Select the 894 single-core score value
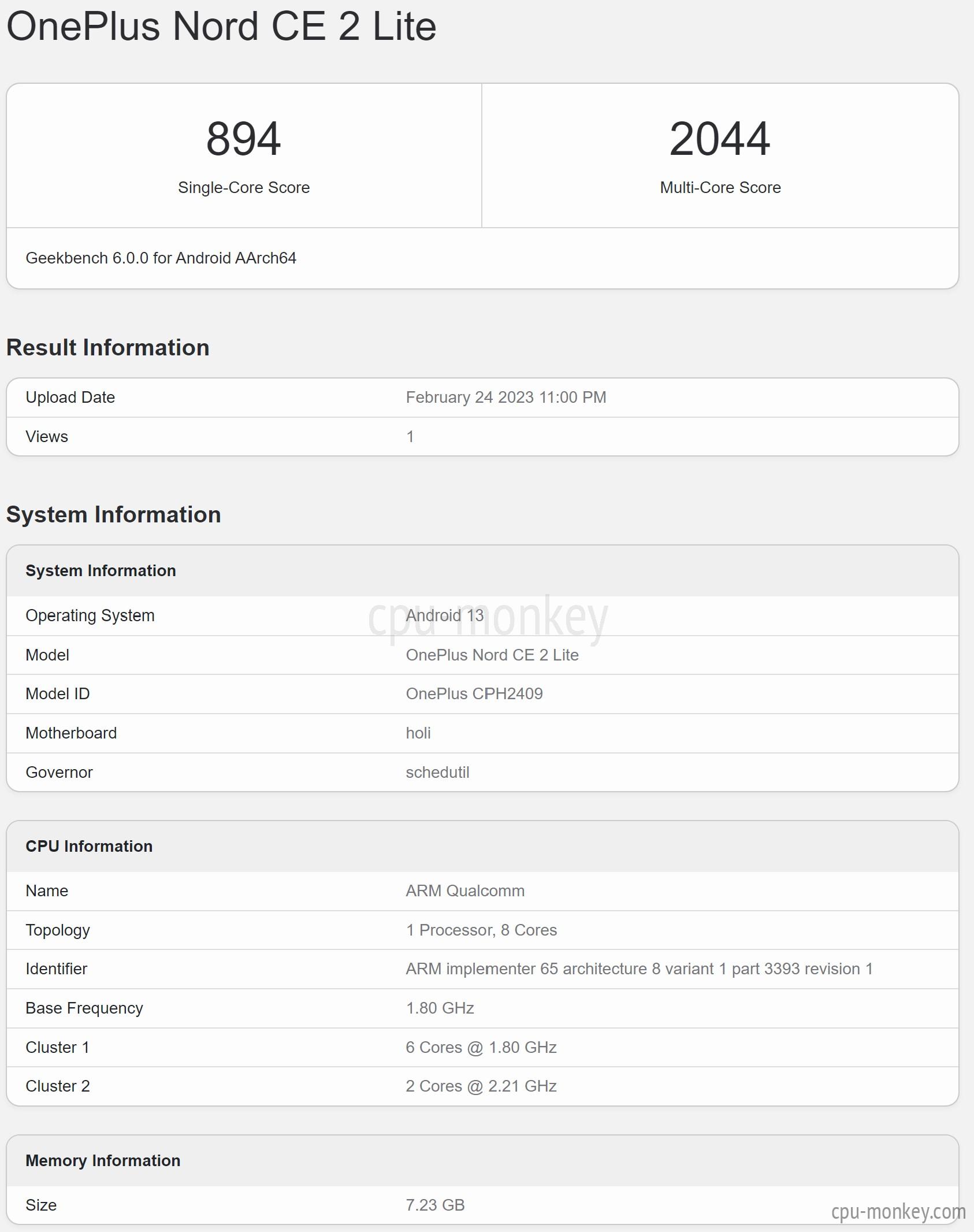This screenshot has width=974, height=1232. (244, 139)
